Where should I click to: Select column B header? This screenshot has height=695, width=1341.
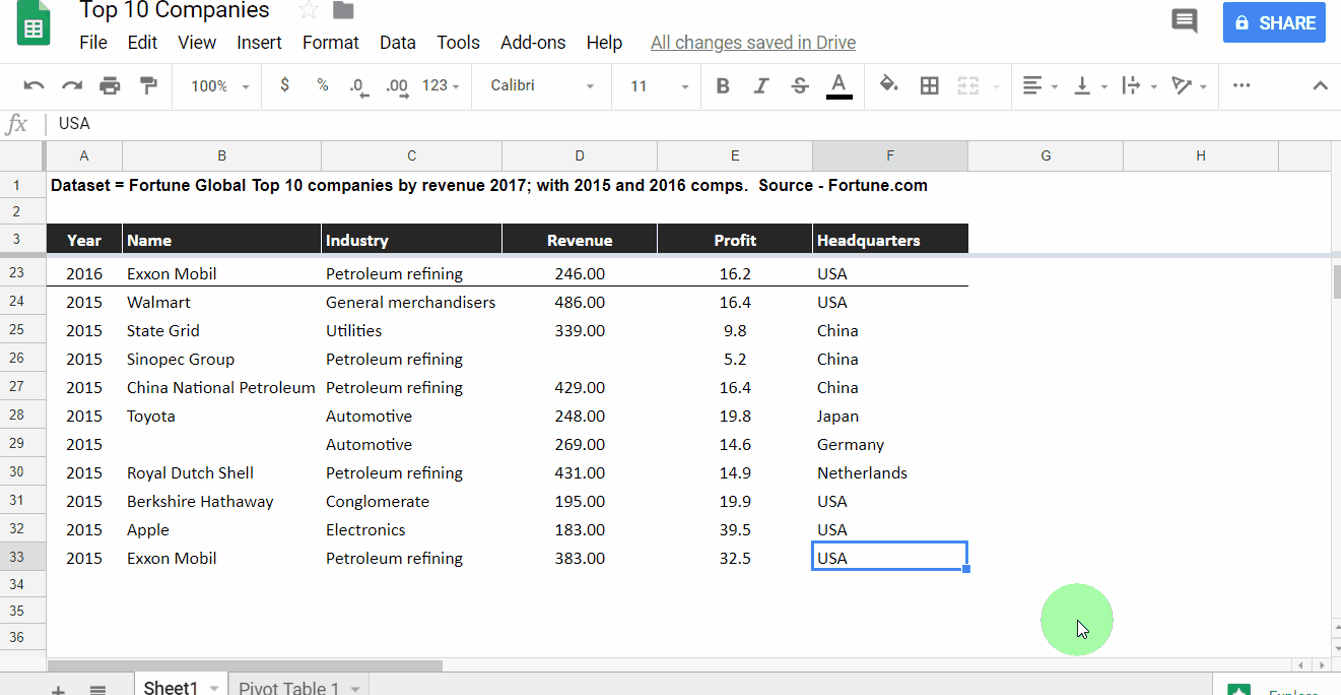222,155
